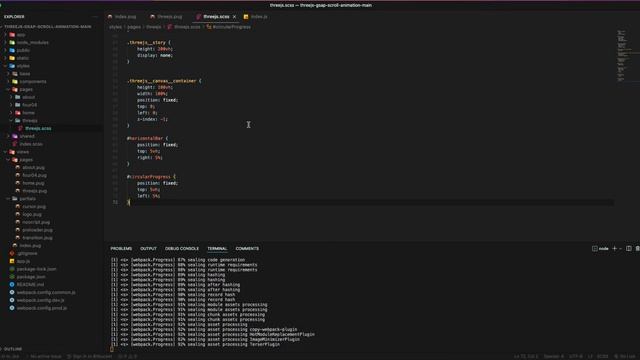Click the node_modules folder icon

(x=12, y=42)
